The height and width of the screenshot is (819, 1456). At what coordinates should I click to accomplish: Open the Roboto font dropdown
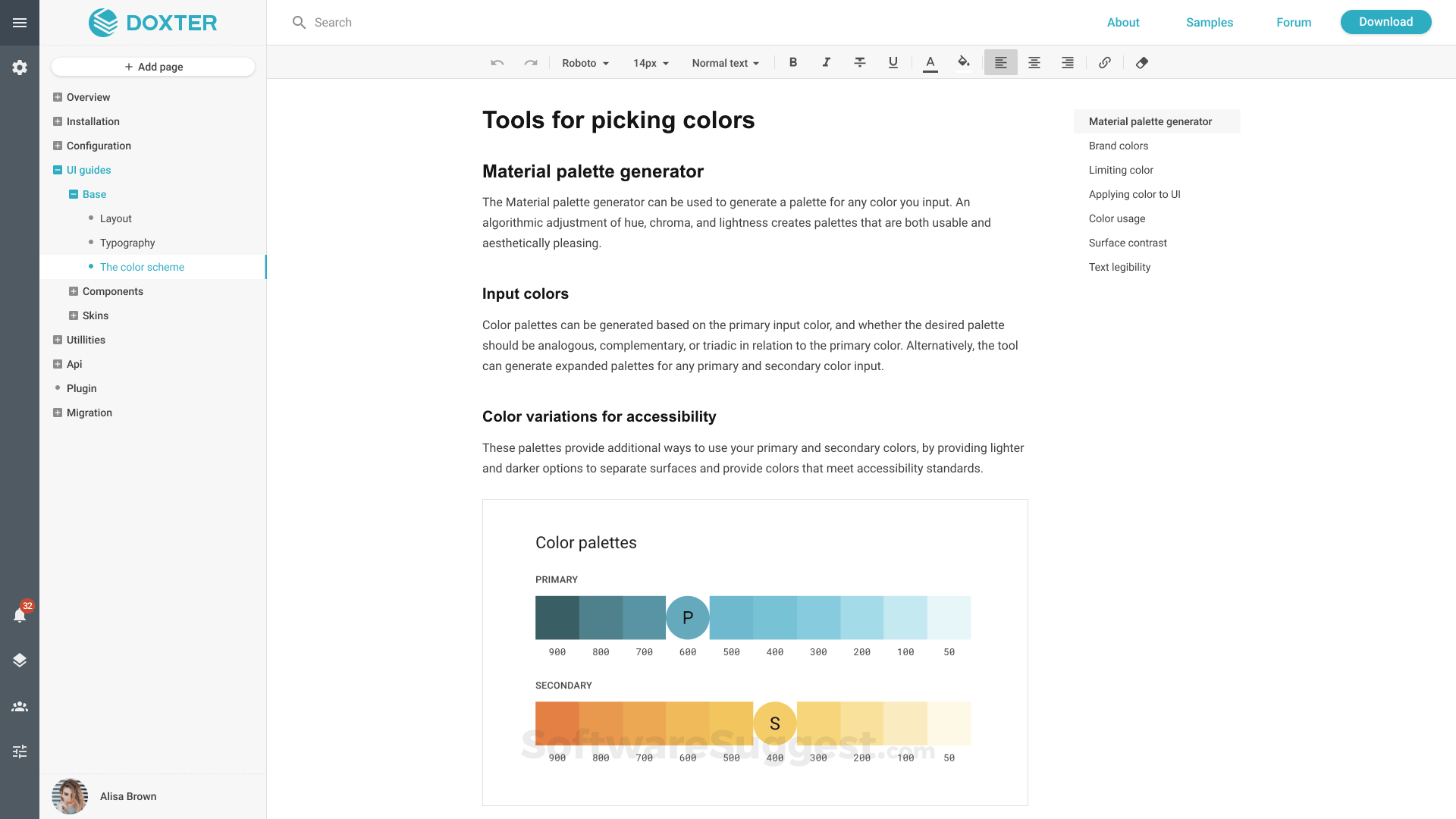point(585,63)
